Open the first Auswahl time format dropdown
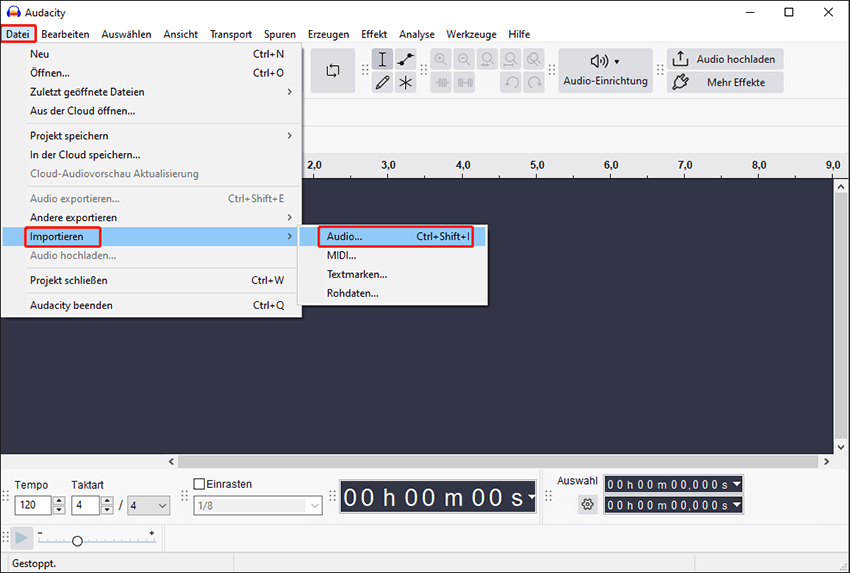This screenshot has height=573, width=850. [737, 484]
